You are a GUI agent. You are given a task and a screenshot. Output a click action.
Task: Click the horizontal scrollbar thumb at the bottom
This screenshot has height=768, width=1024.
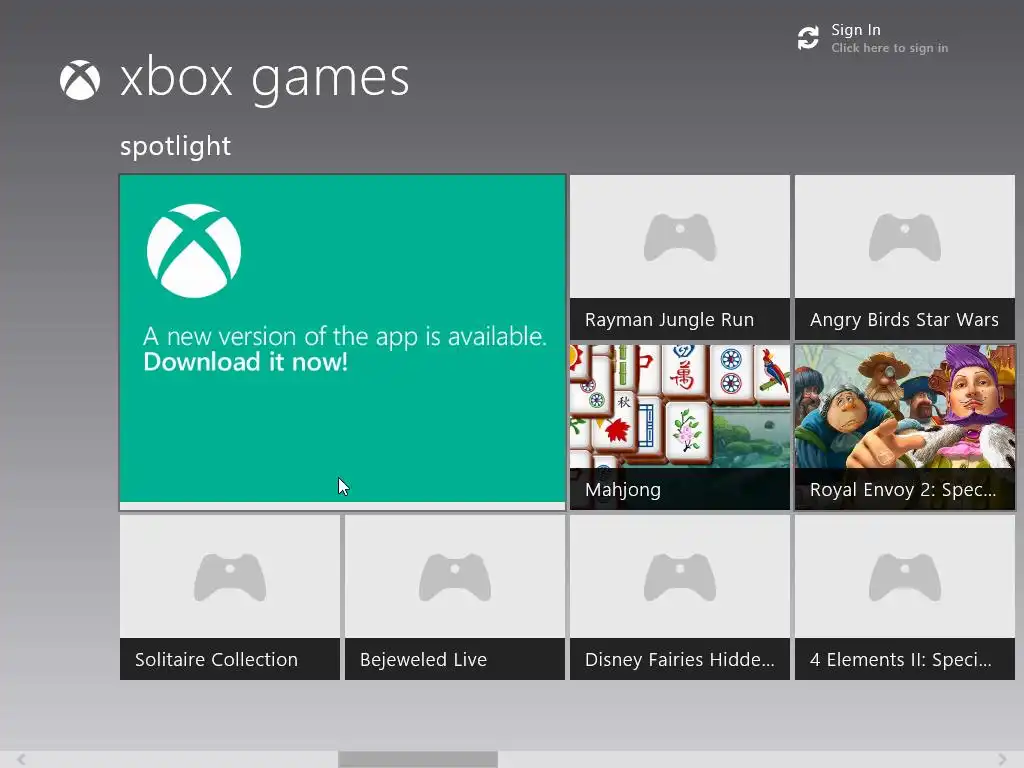click(418, 759)
